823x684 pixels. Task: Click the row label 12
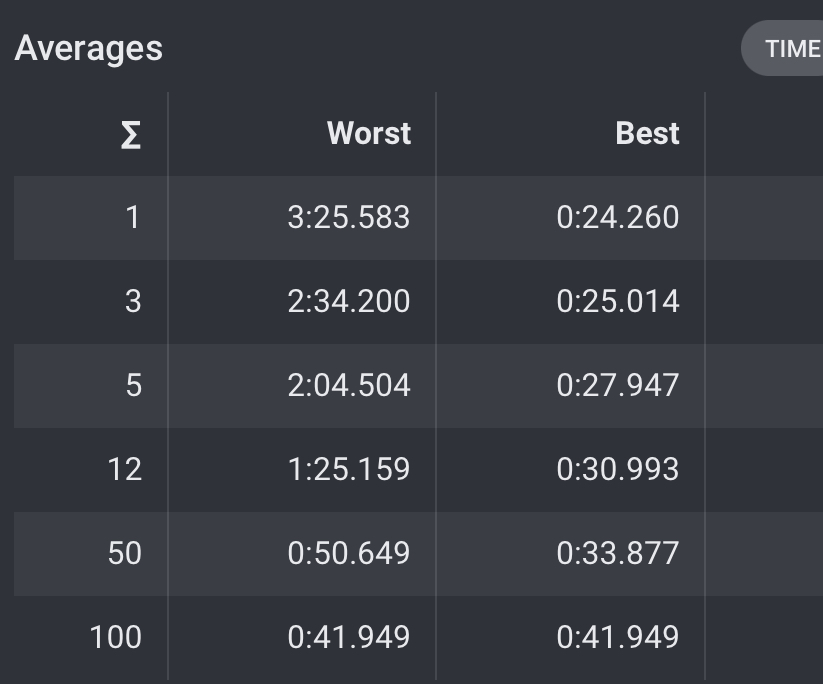click(x=124, y=469)
